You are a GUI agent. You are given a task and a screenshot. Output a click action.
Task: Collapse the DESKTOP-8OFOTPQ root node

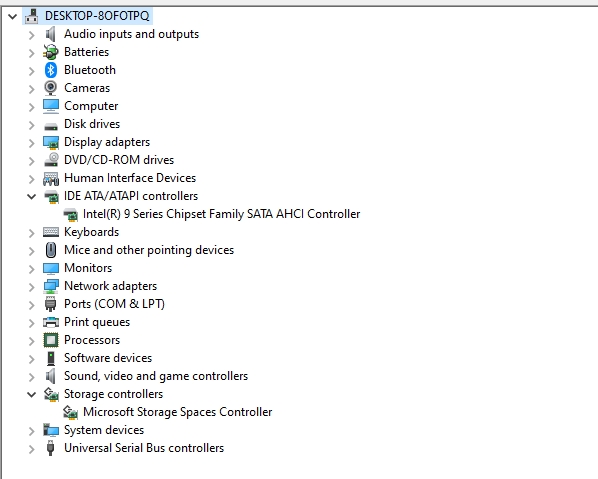[13, 17]
